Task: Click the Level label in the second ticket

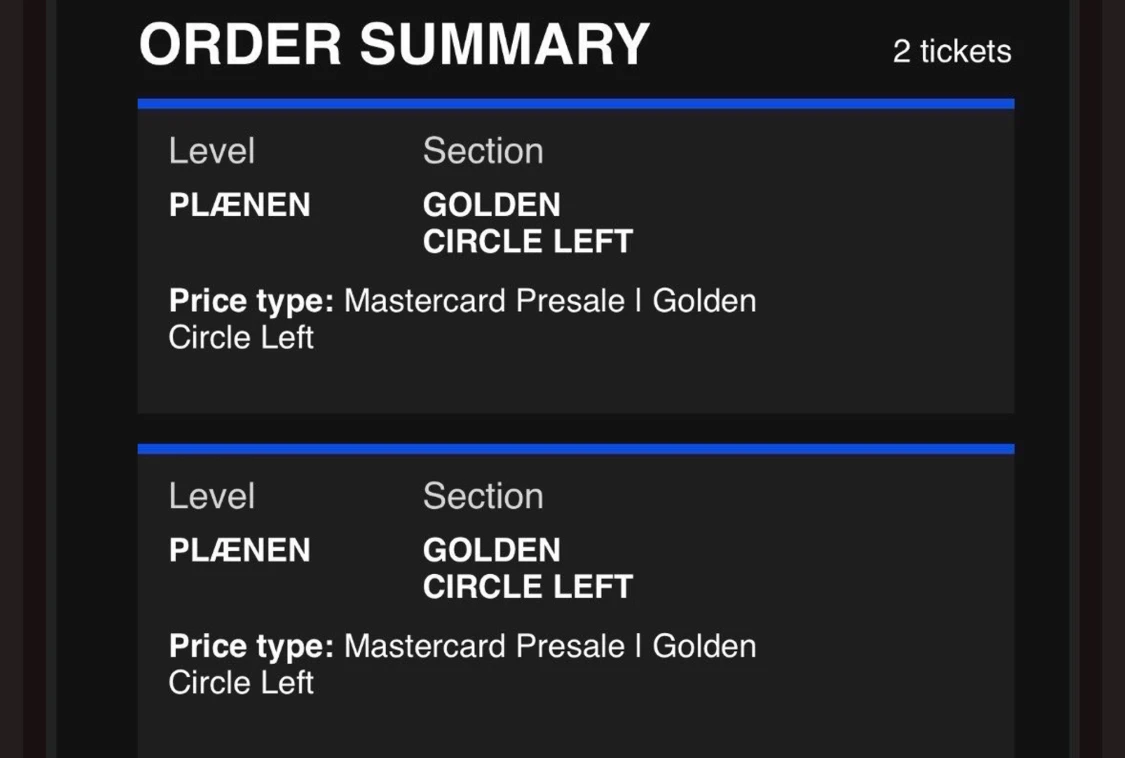Action: pos(211,496)
